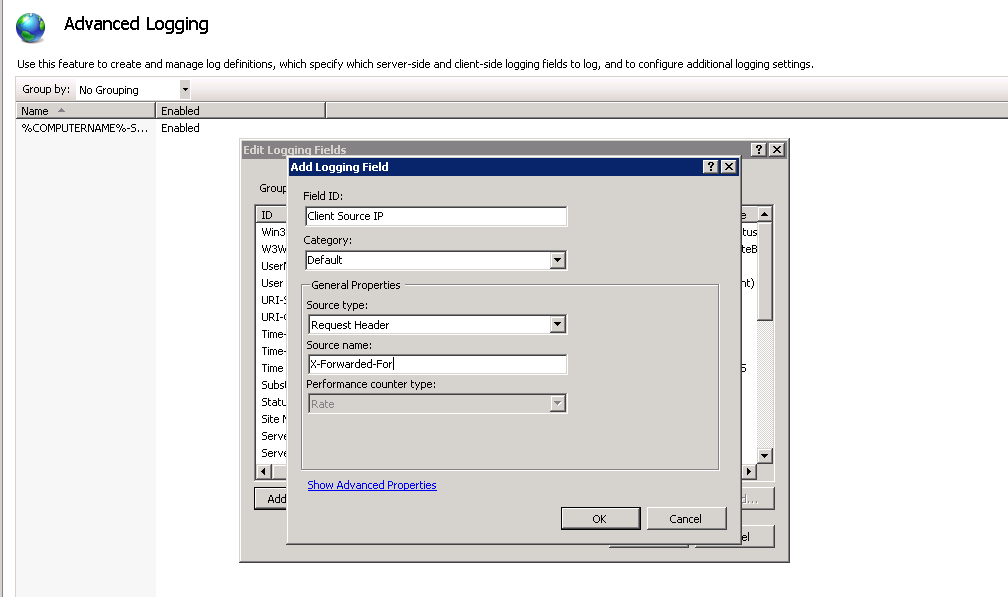Viewport: 1008px width, 597px height.
Task: Click the Add button in Edit Logging Fields
Action: click(271, 498)
